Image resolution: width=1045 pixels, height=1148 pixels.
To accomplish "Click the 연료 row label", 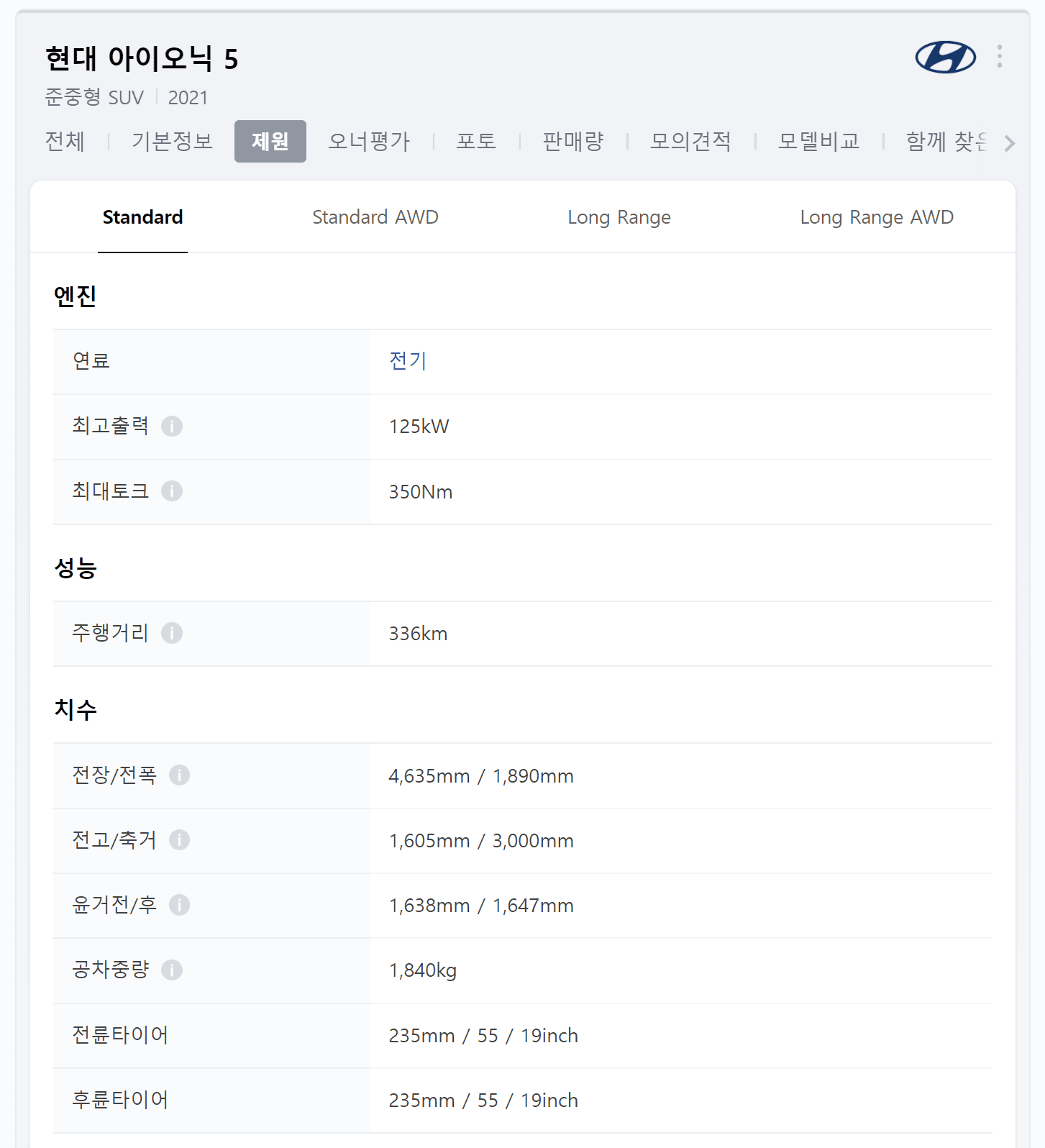I will click(91, 360).
